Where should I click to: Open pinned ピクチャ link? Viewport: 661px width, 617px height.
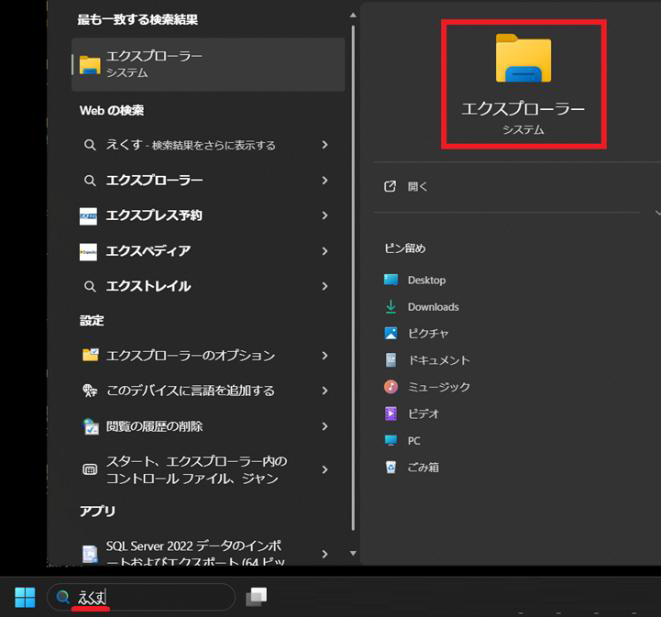pos(428,333)
